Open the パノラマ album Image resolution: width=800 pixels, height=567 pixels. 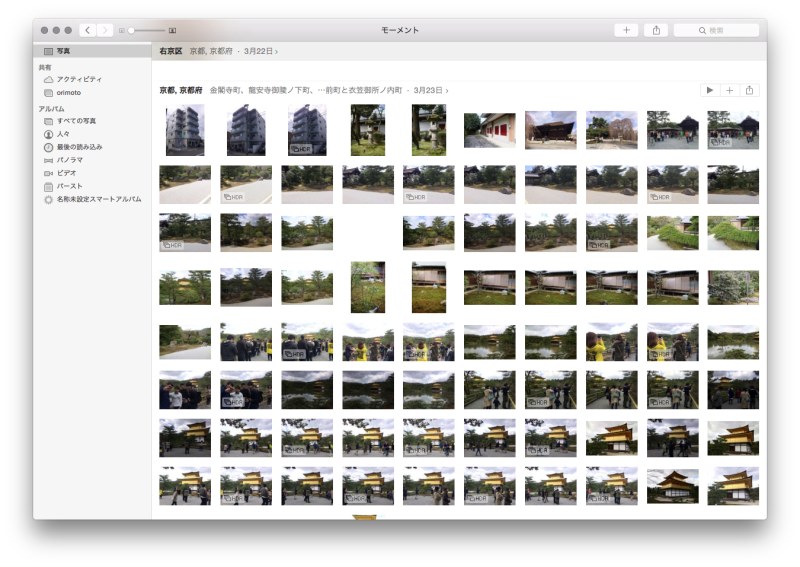point(69,160)
